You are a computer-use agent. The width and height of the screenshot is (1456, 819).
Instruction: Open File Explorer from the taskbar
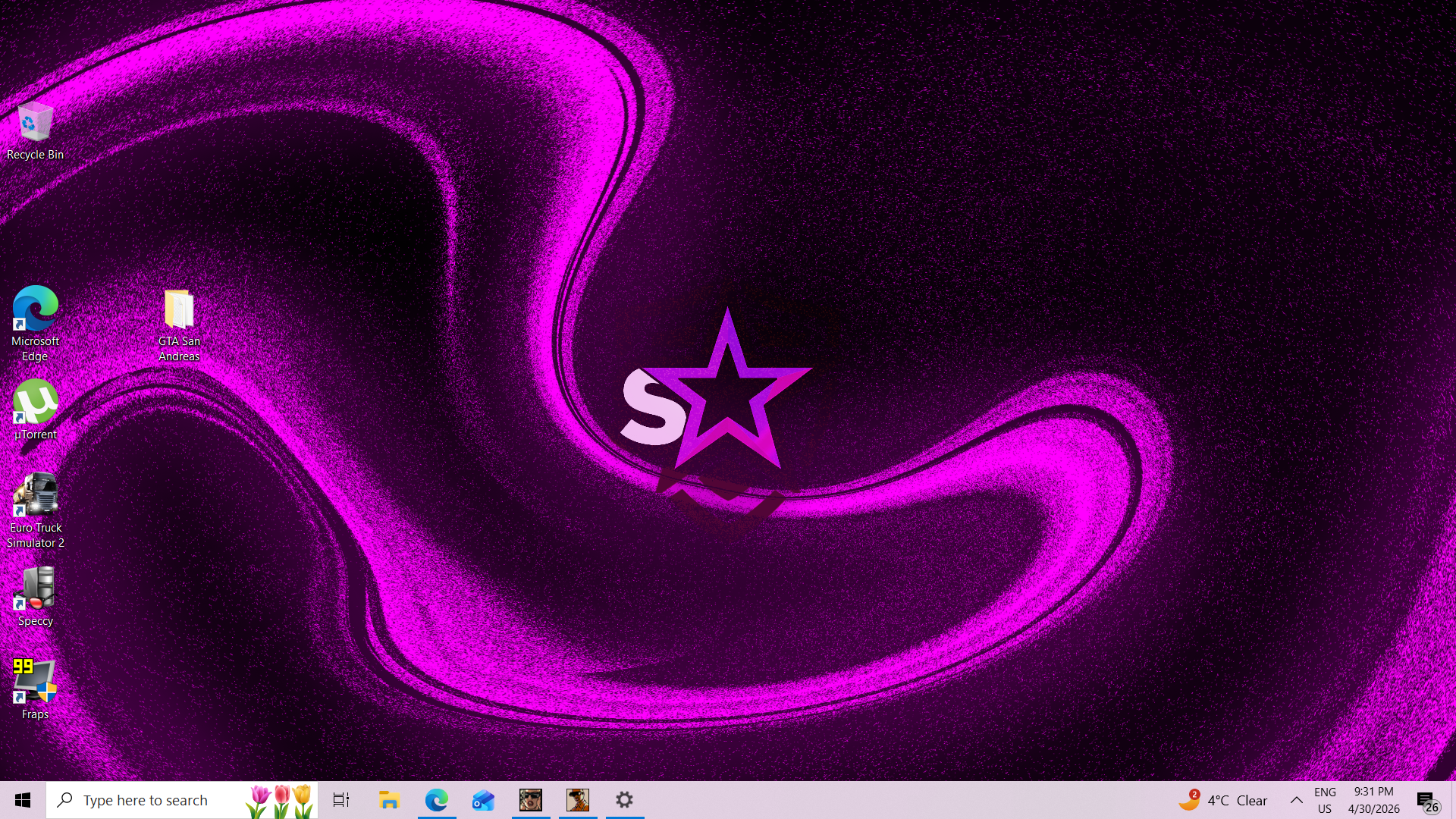point(389,800)
